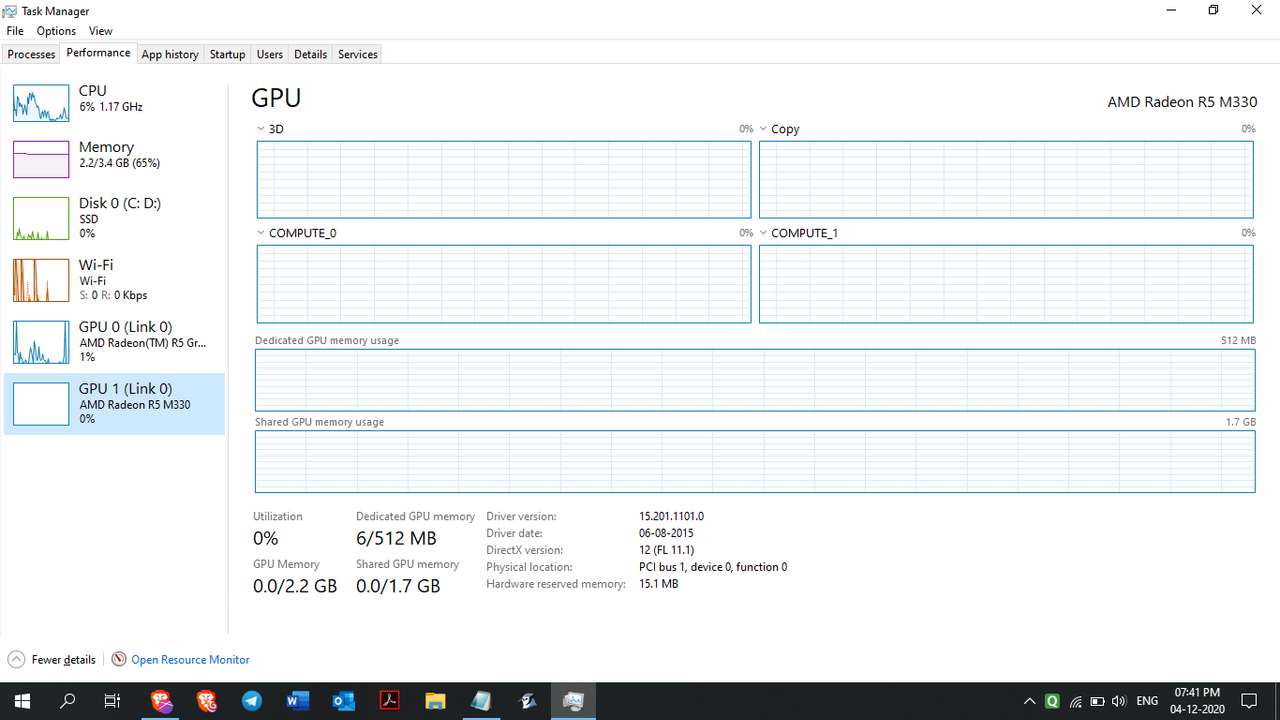Image resolution: width=1280 pixels, height=720 pixels.
Task: Click the Task Manager title bar icon
Action: [10, 10]
